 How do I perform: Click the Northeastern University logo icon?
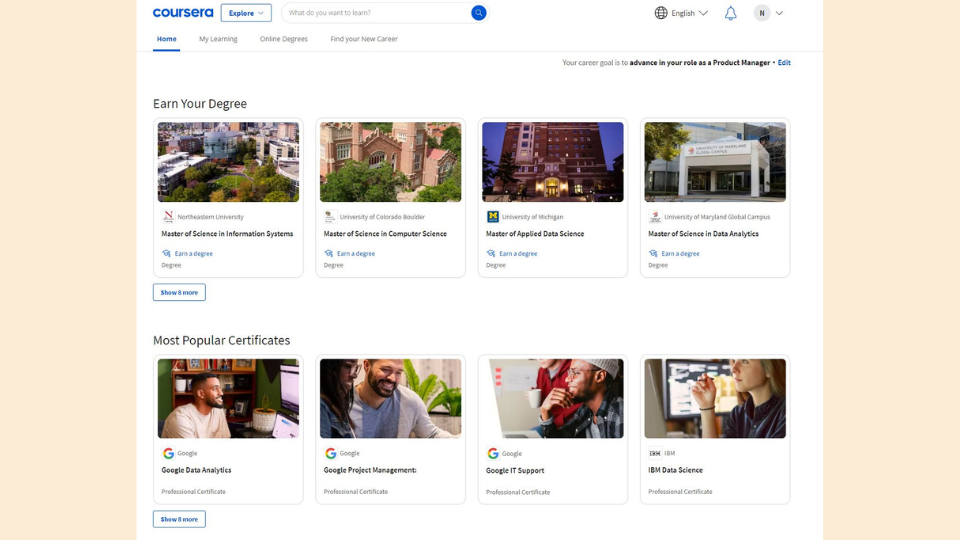(x=168, y=217)
